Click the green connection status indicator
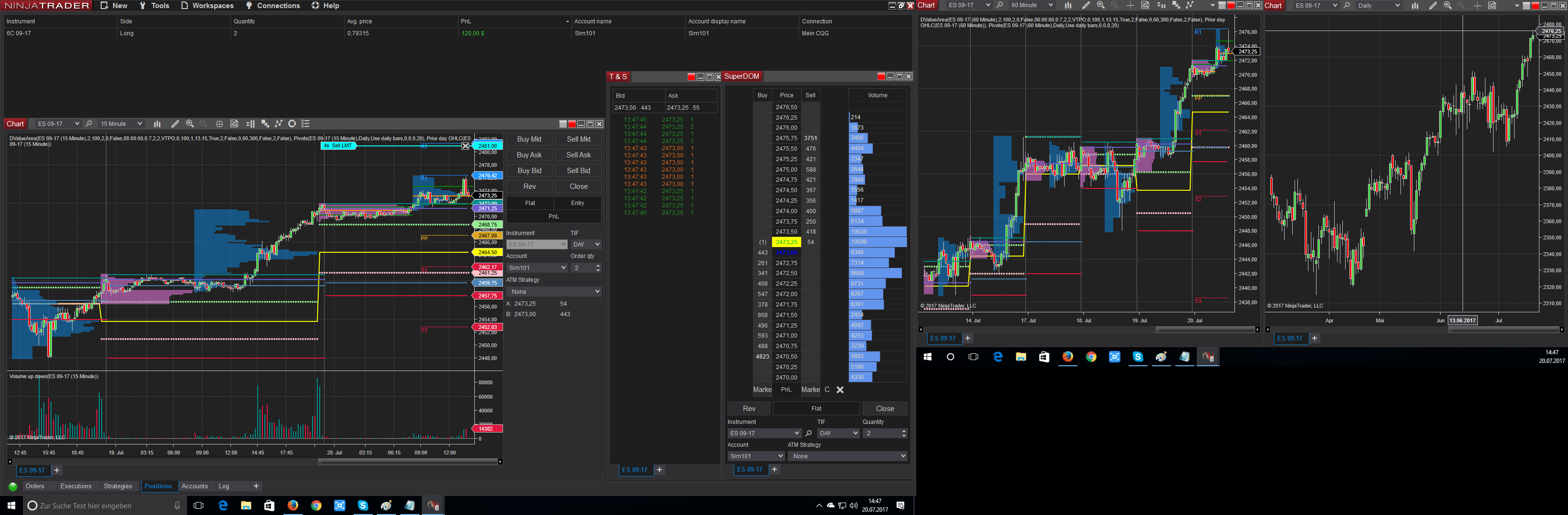The image size is (1568, 515). [13, 486]
